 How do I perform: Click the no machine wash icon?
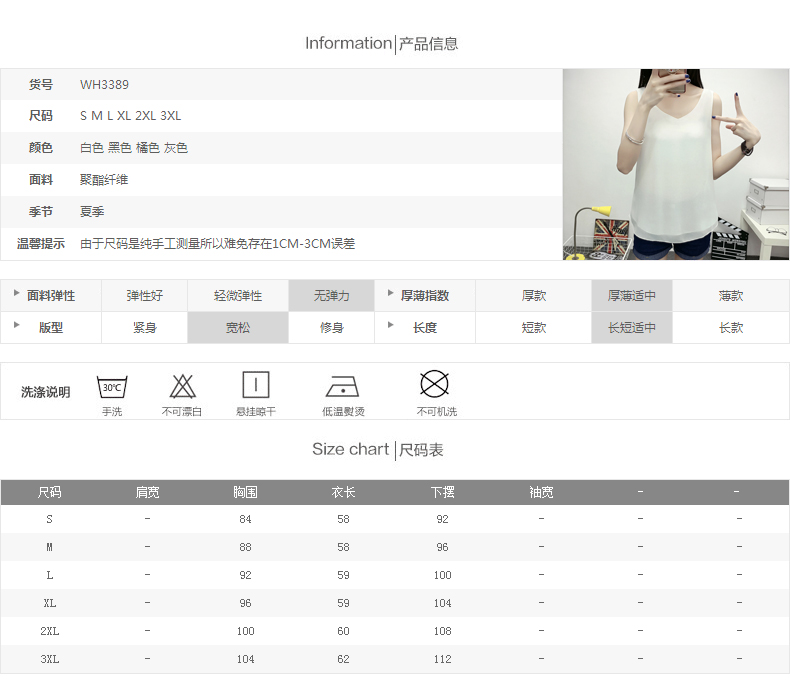(x=434, y=384)
